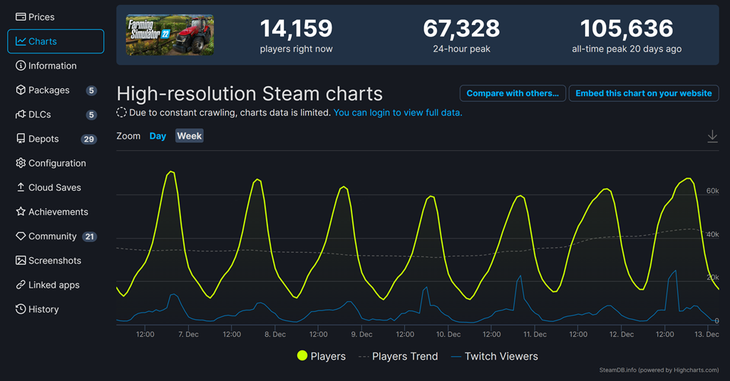
Task: Toggle the Twitch Viewers legend entry
Action: tap(494, 356)
